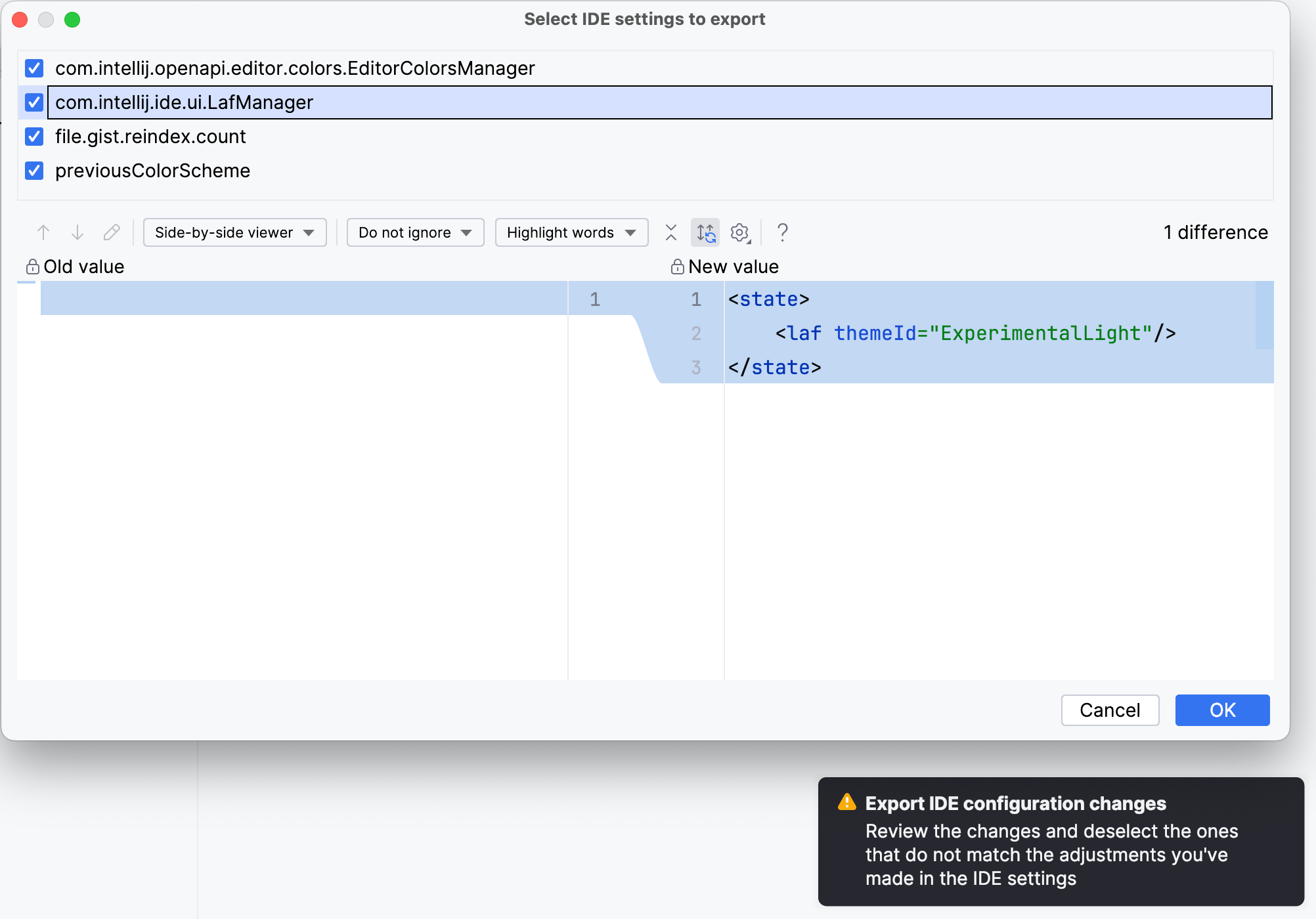Collapse unchanged fragments icon
1316x919 pixels.
(670, 232)
